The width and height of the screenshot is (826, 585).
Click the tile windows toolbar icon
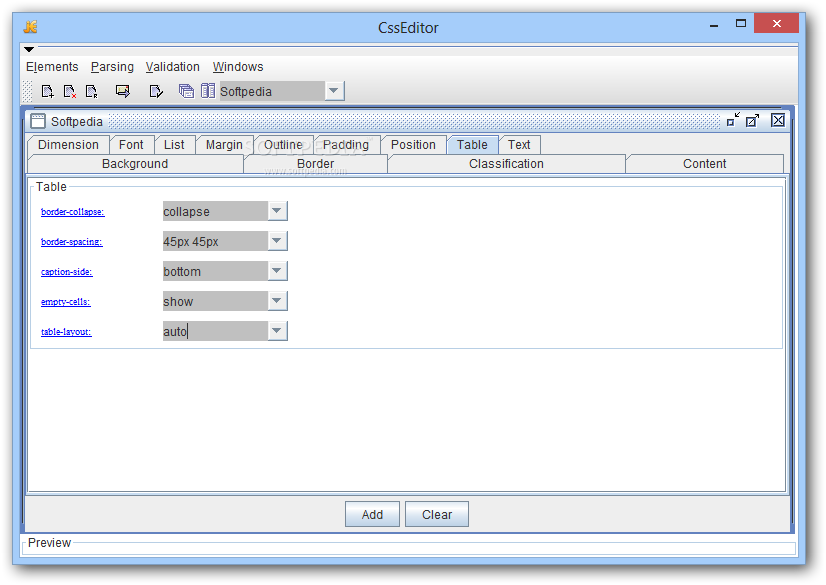coord(208,91)
